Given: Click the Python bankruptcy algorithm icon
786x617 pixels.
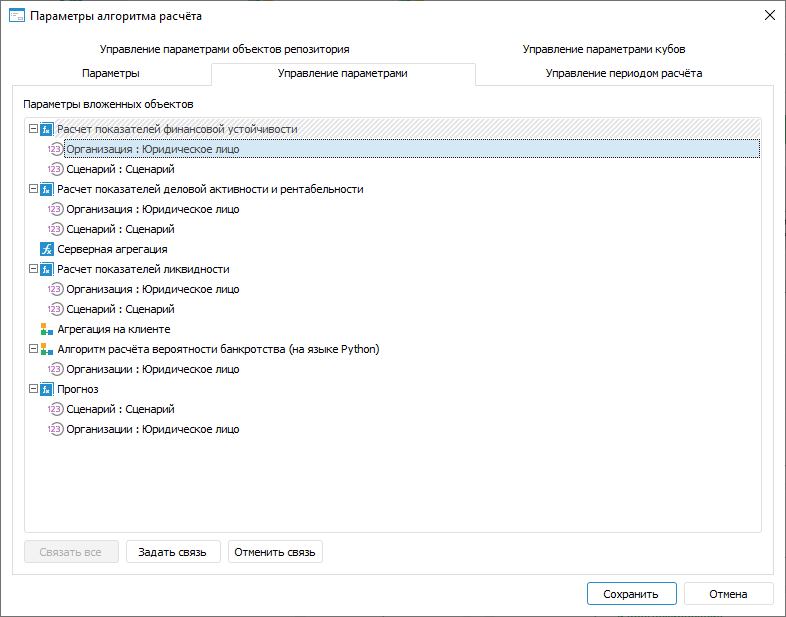Looking at the screenshot, I should click(46, 349).
